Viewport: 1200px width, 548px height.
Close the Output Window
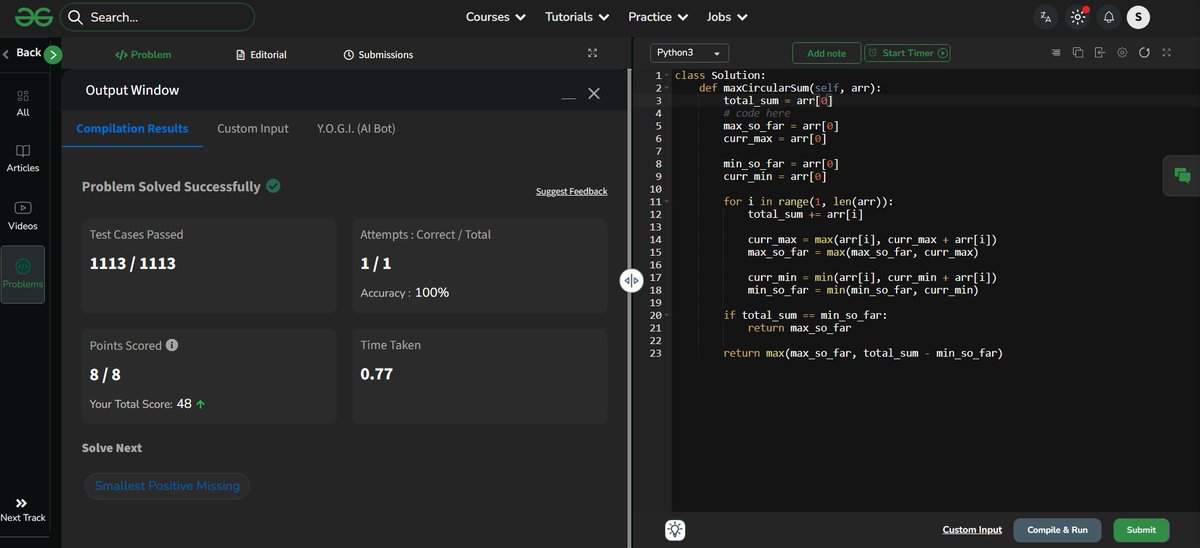click(594, 93)
